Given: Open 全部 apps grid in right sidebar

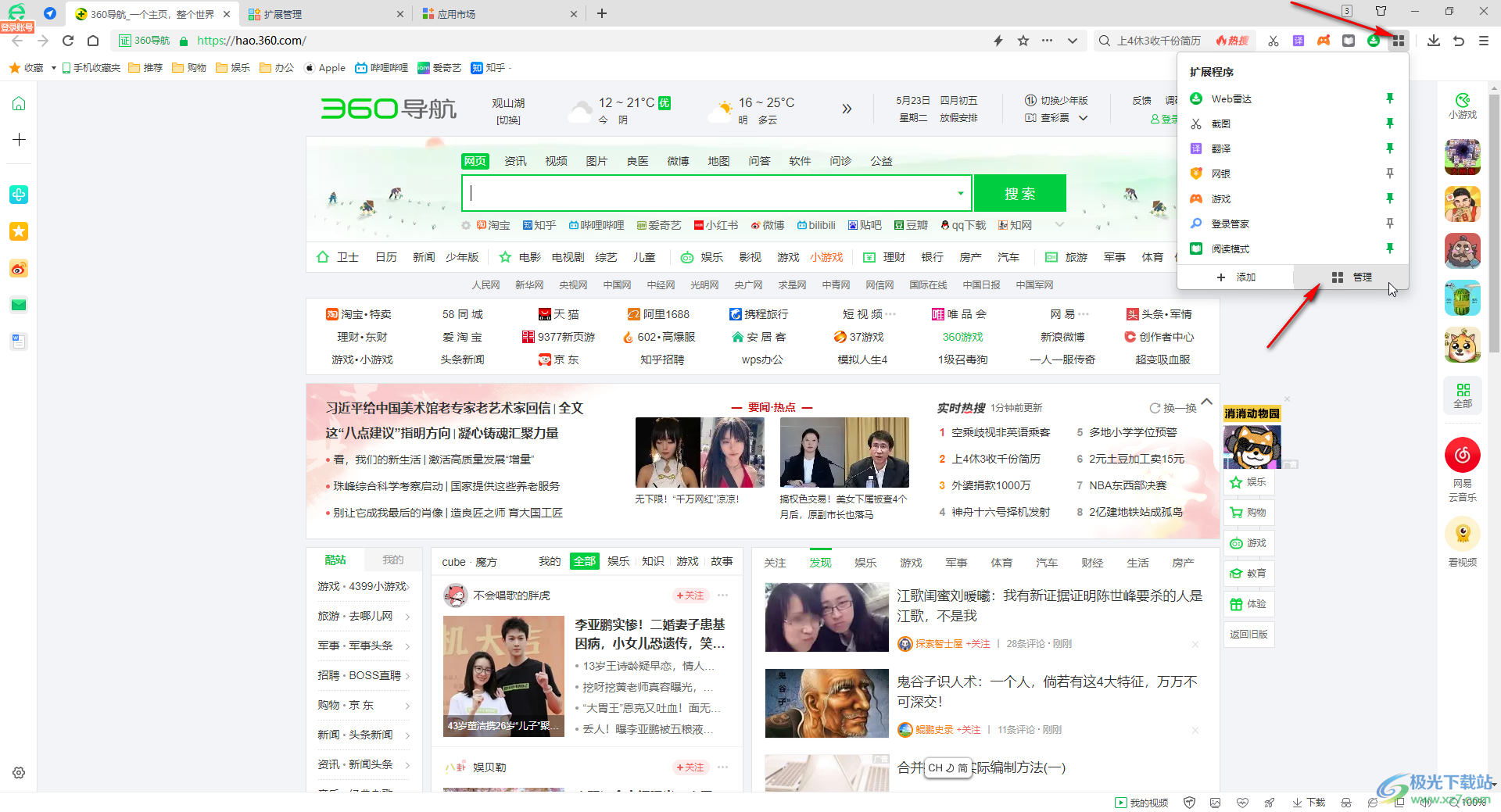Looking at the screenshot, I should click(1463, 395).
